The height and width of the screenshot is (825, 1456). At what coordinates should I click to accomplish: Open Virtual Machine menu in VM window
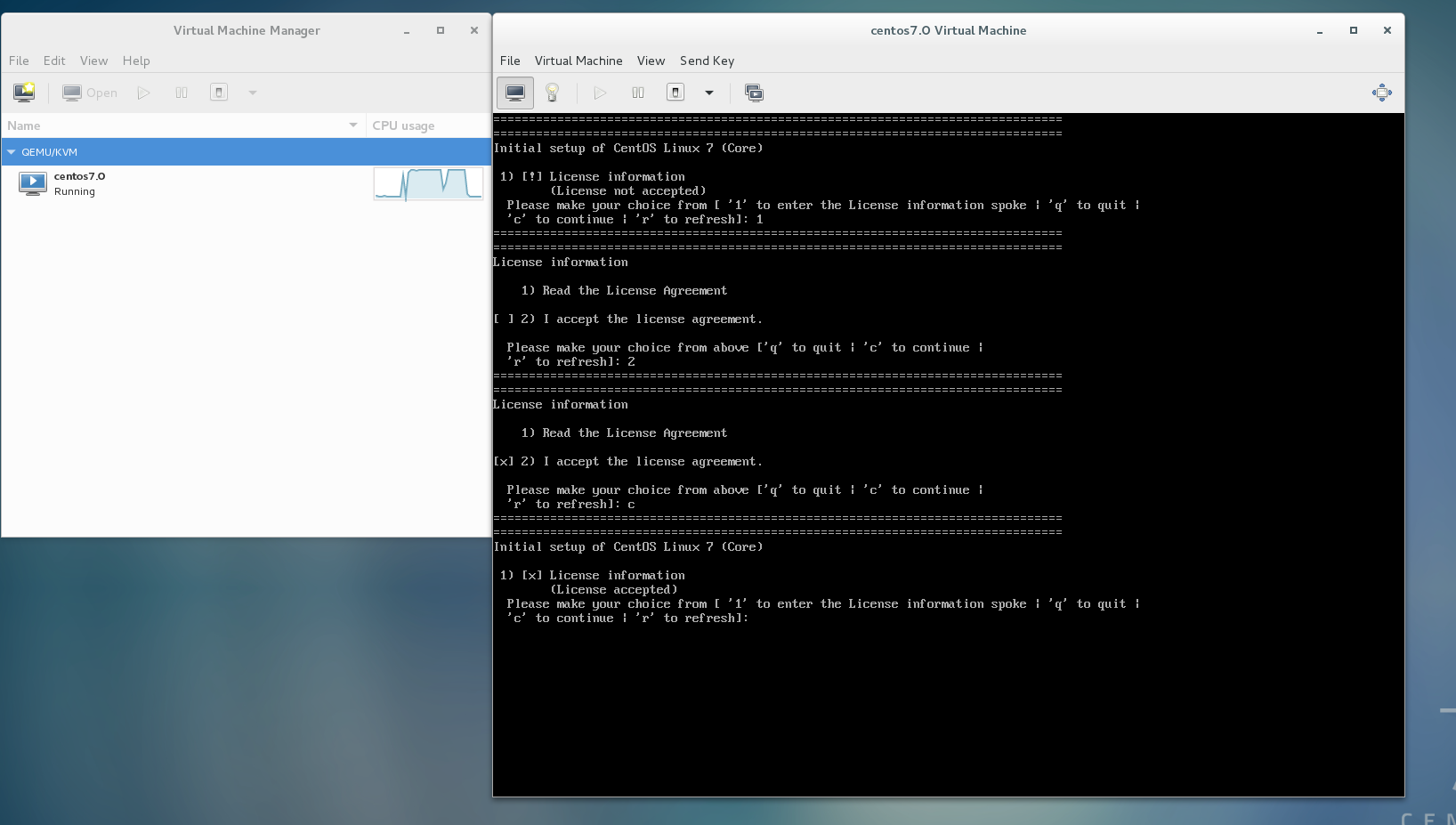[578, 61]
